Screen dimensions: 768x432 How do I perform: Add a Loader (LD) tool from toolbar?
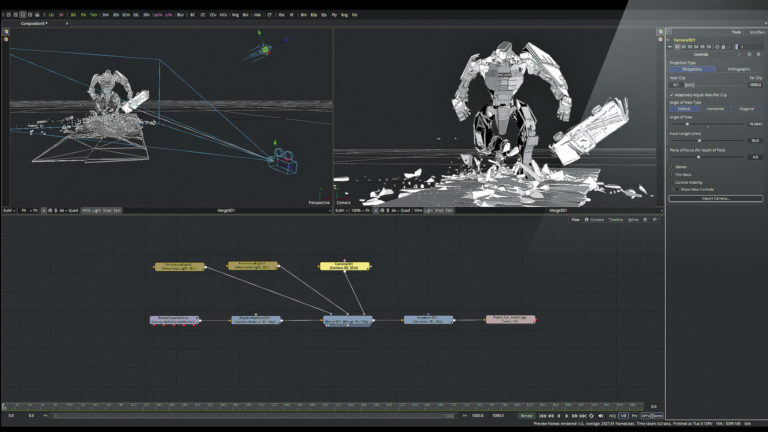click(x=51, y=15)
